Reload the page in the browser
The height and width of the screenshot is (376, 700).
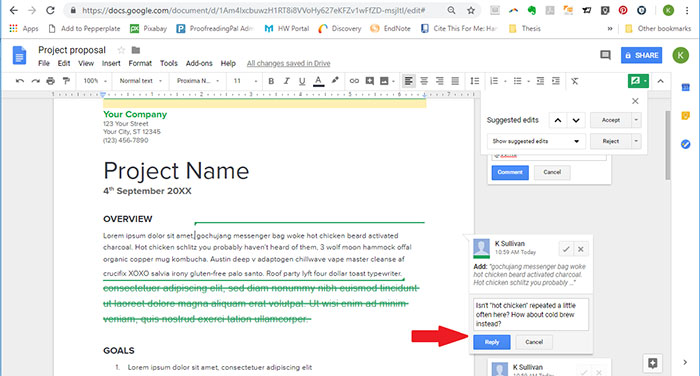click(50, 10)
